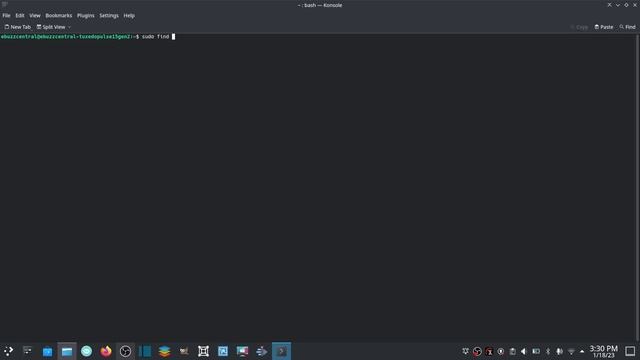
Task: Open the audio volume tray icon
Action: (x=524, y=351)
